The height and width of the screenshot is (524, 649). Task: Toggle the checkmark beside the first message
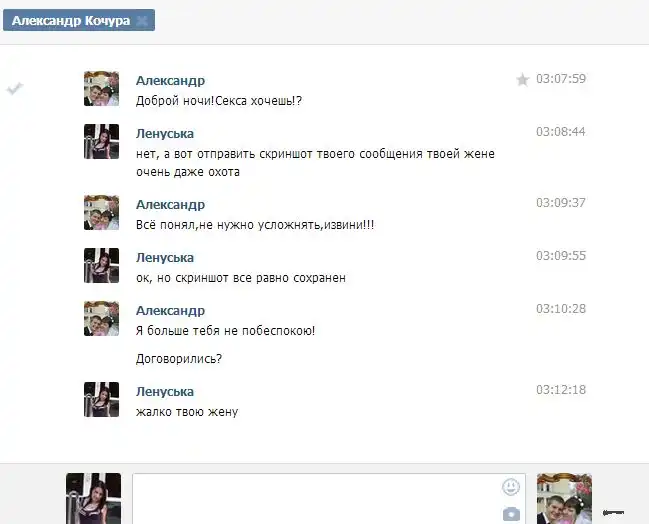15,88
